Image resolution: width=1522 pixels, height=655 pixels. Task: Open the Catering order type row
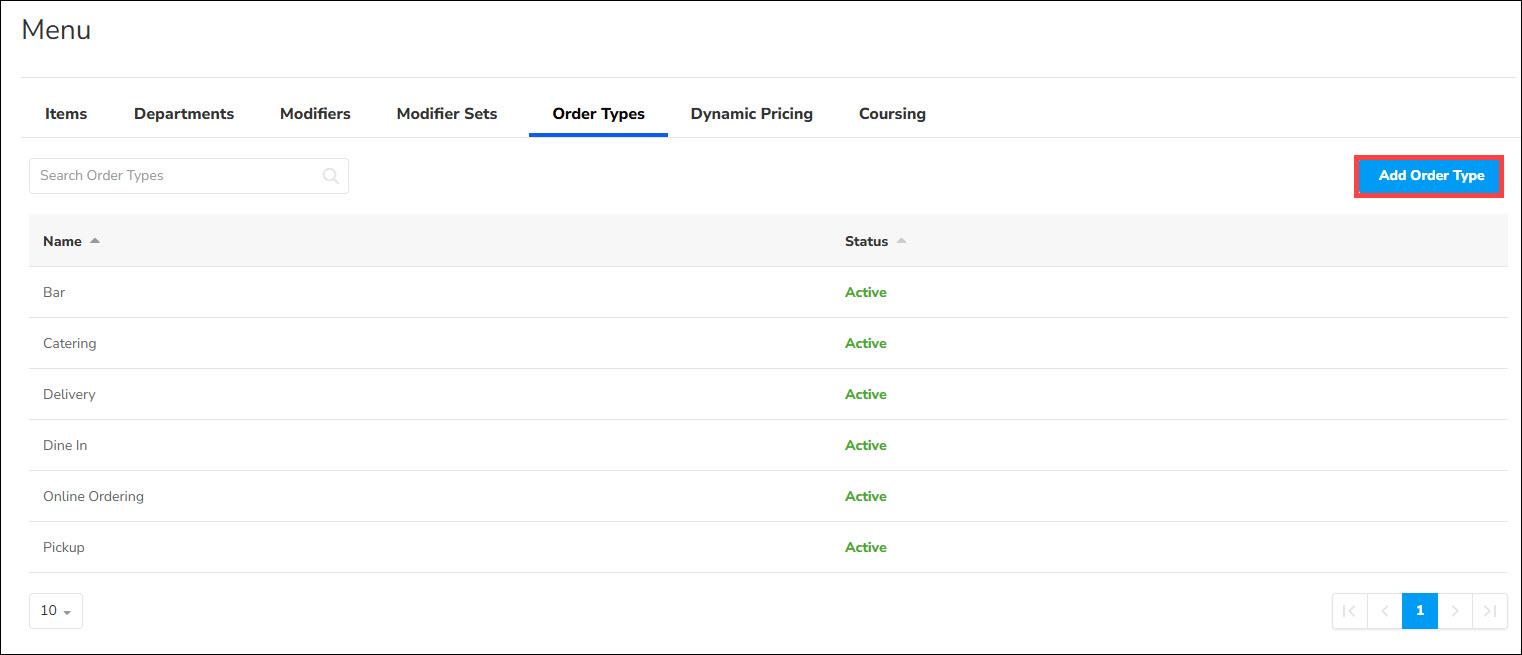pos(70,343)
